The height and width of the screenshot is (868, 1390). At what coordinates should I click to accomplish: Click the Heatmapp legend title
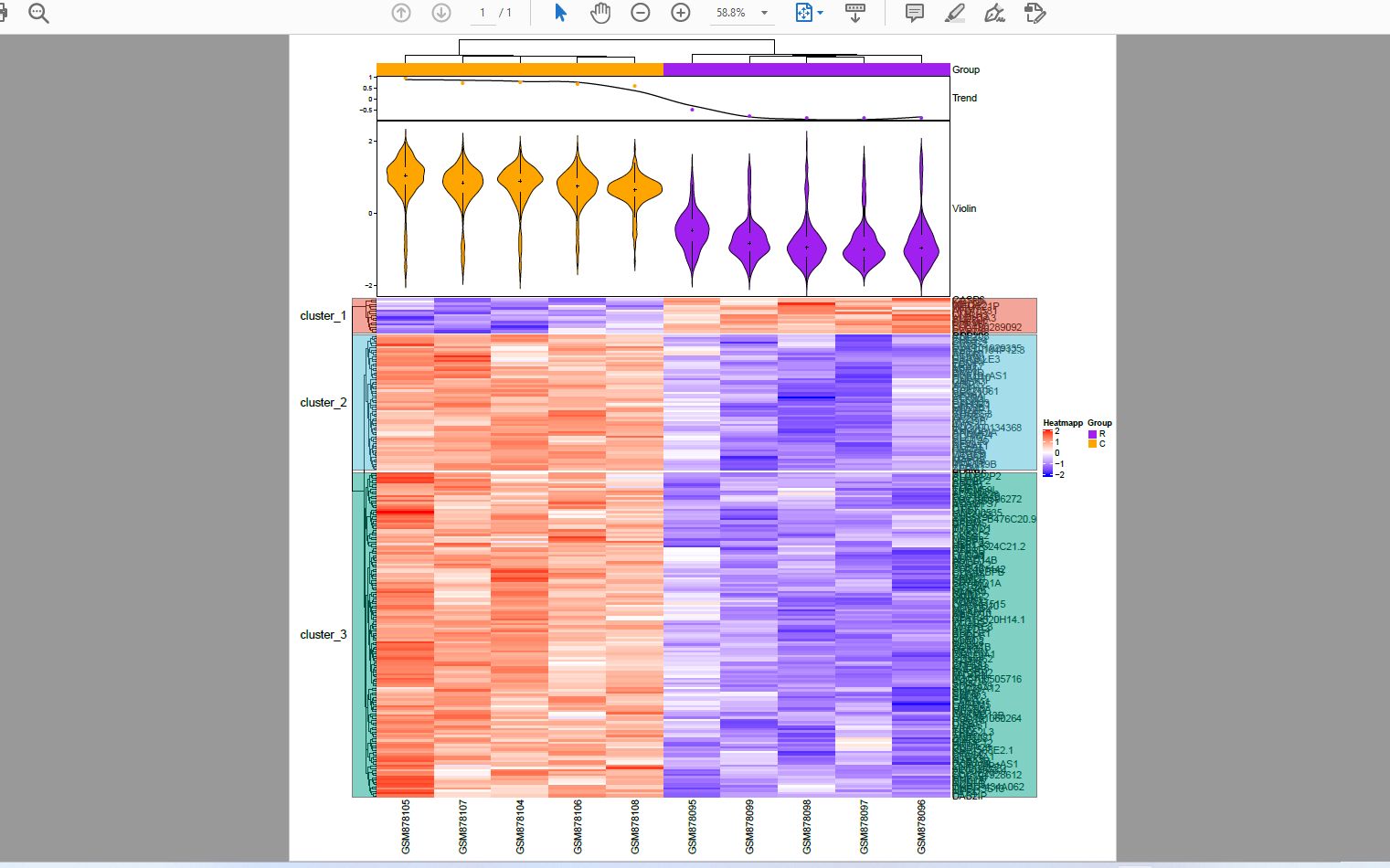point(1063,423)
